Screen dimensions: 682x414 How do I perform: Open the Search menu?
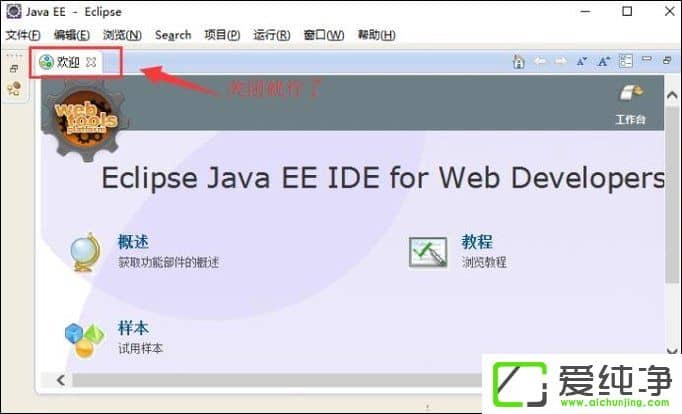[x=173, y=35]
